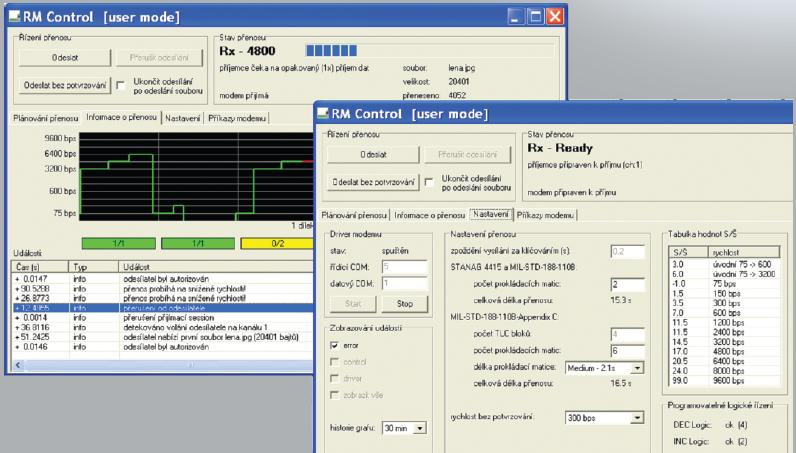This screenshot has width=796, height=453.
Task: Select table row 'úvodní 75 -> 3200'
Action: (x=725, y=274)
